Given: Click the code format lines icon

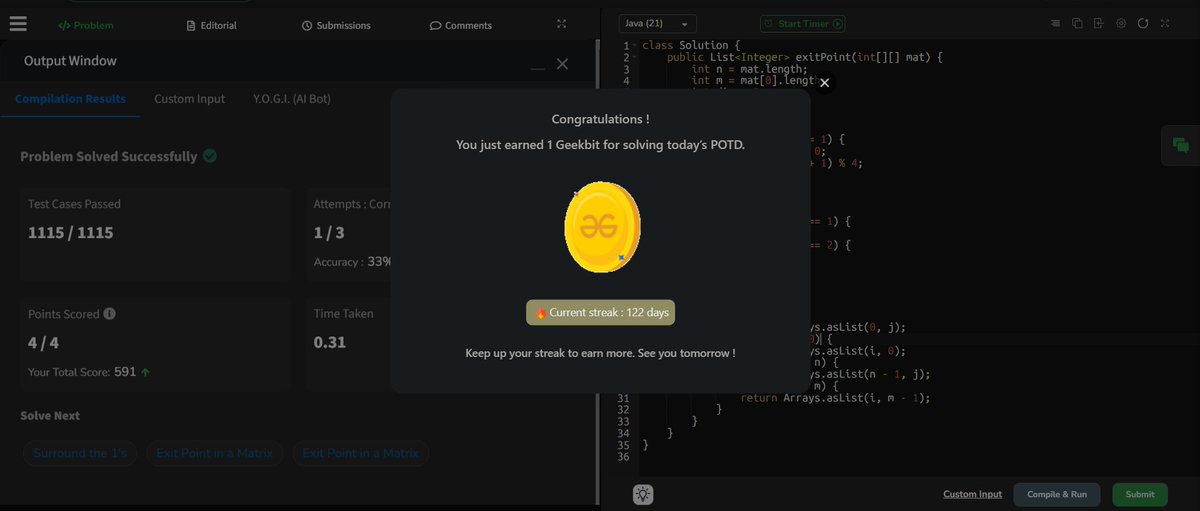Looking at the screenshot, I should [1057, 23].
